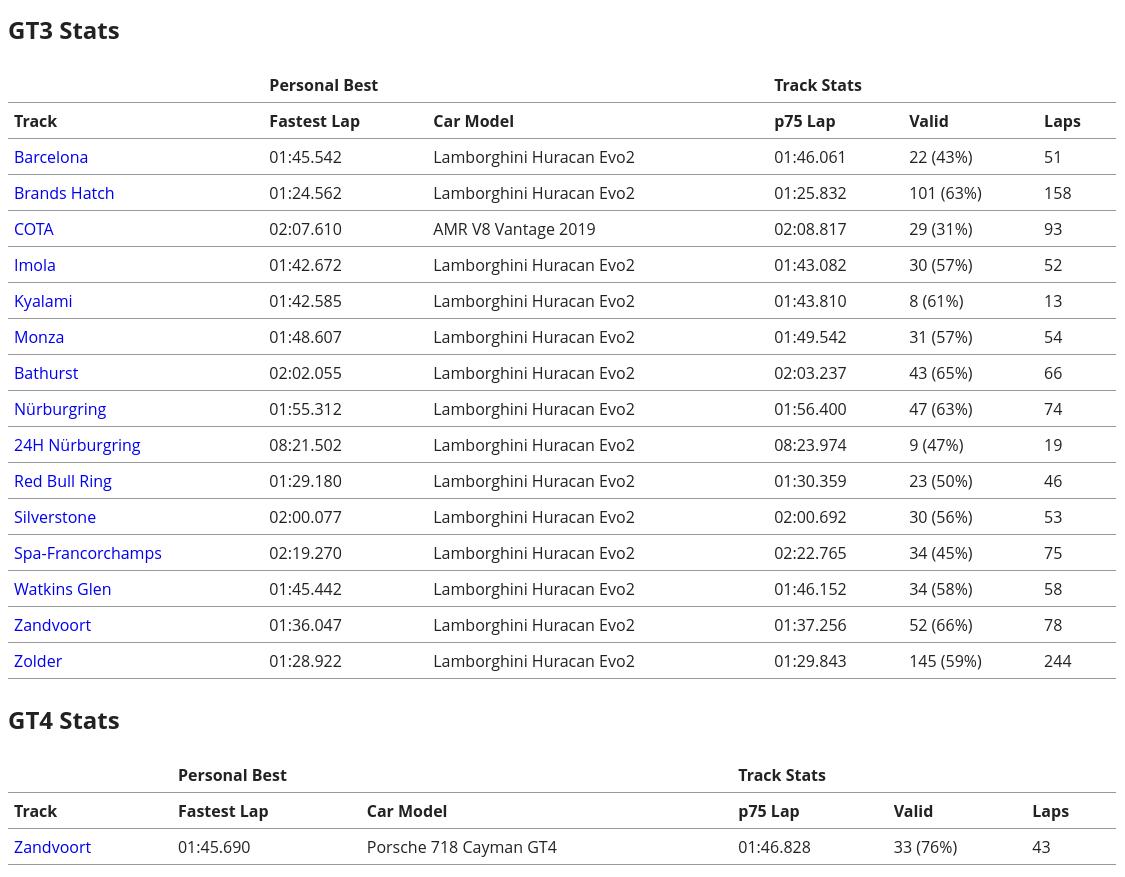Click the GT3 Stats heading
The width and height of the screenshot is (1125, 877).
[x=64, y=31]
